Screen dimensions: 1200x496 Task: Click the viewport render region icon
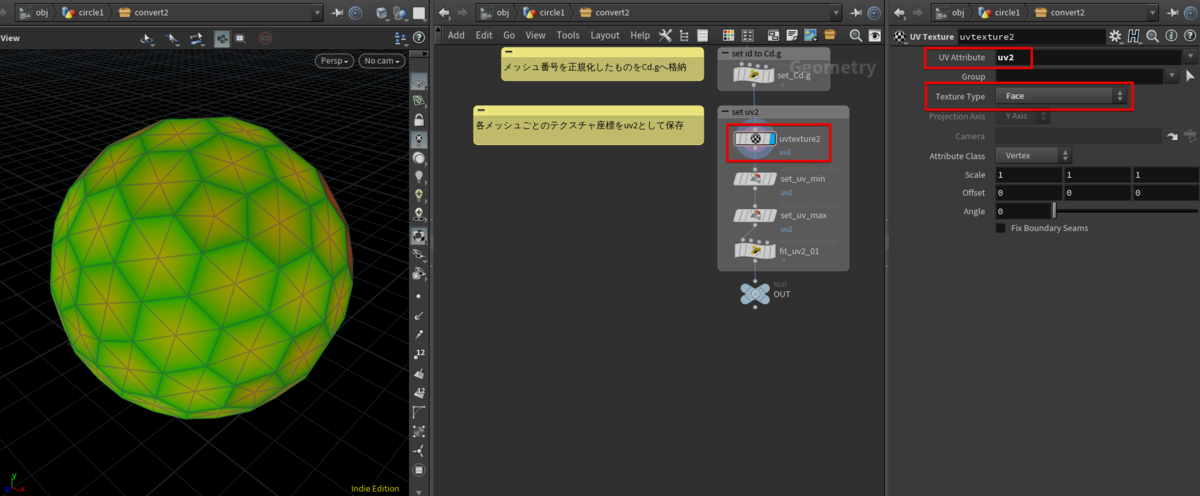(x=196, y=38)
